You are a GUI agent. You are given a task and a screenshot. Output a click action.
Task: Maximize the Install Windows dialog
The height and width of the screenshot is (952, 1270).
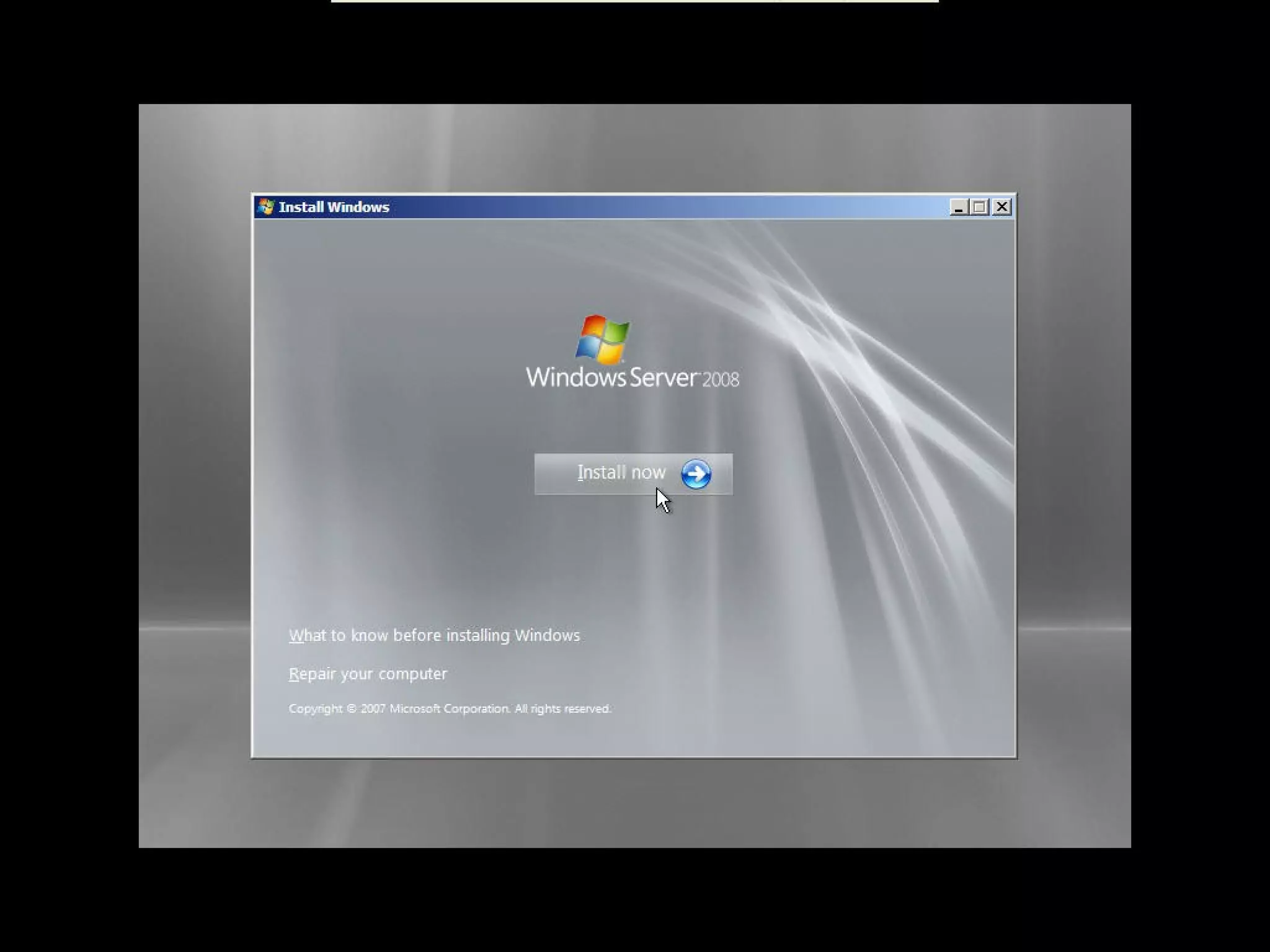point(980,207)
